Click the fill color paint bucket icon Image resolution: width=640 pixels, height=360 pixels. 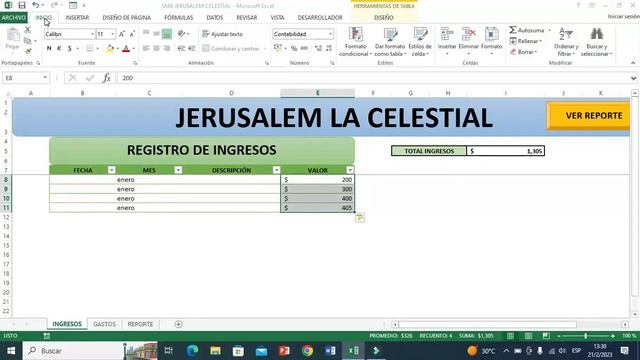pyautogui.click(x=110, y=49)
